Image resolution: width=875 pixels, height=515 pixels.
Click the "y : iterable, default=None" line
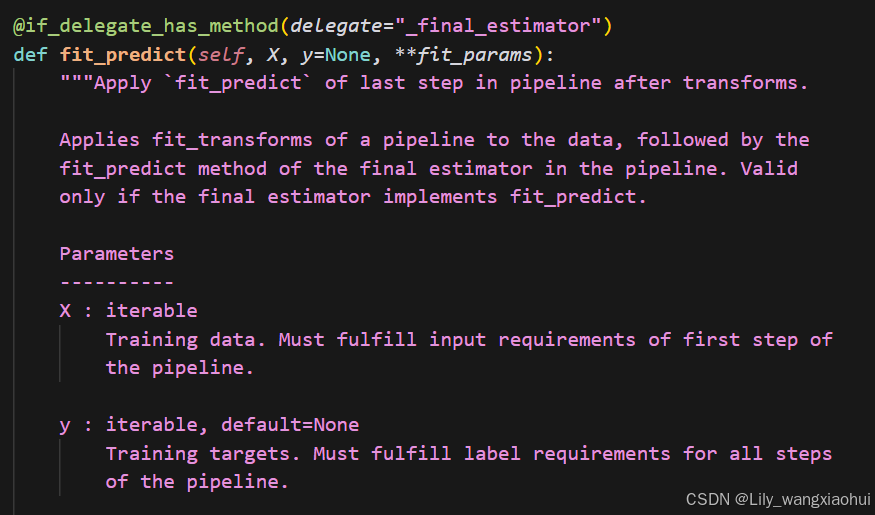[209, 425]
